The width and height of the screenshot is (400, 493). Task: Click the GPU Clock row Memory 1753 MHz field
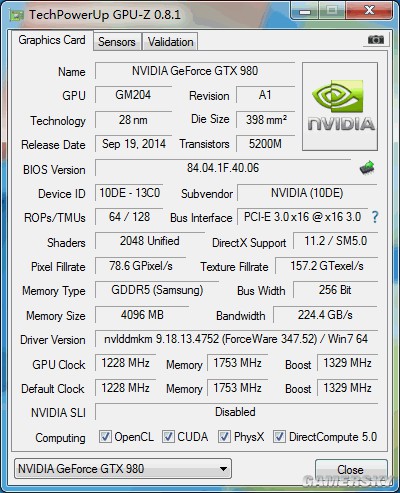[237, 363]
